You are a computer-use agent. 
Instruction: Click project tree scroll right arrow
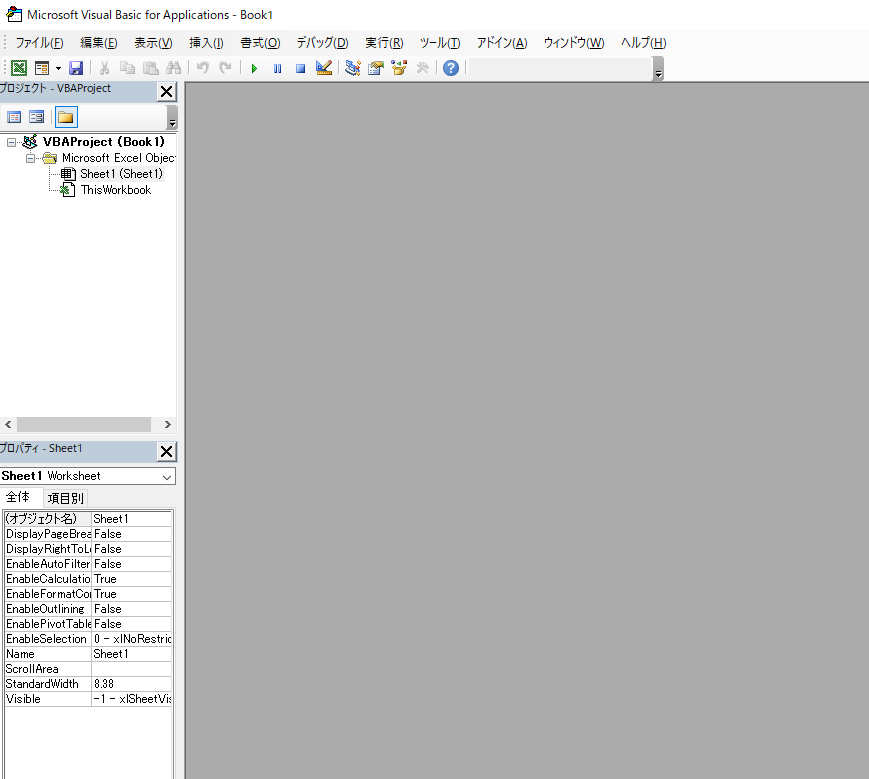167,424
